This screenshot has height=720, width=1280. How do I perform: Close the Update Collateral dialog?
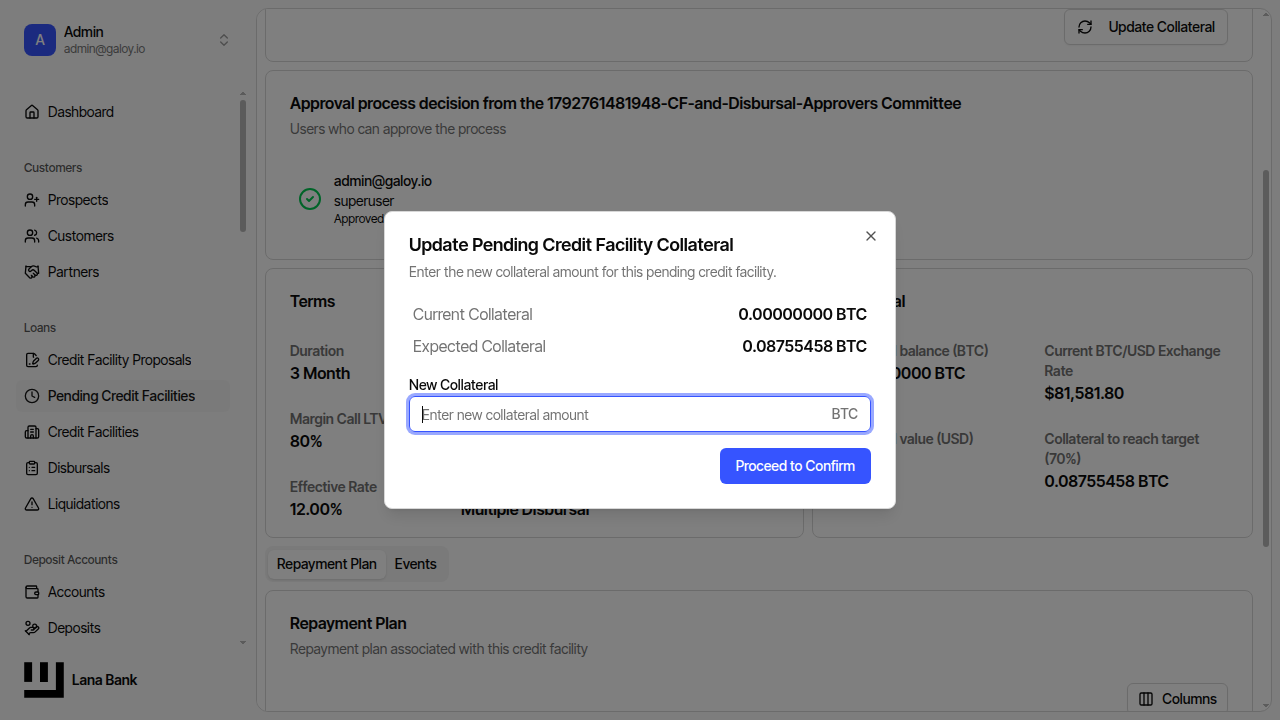pos(871,236)
